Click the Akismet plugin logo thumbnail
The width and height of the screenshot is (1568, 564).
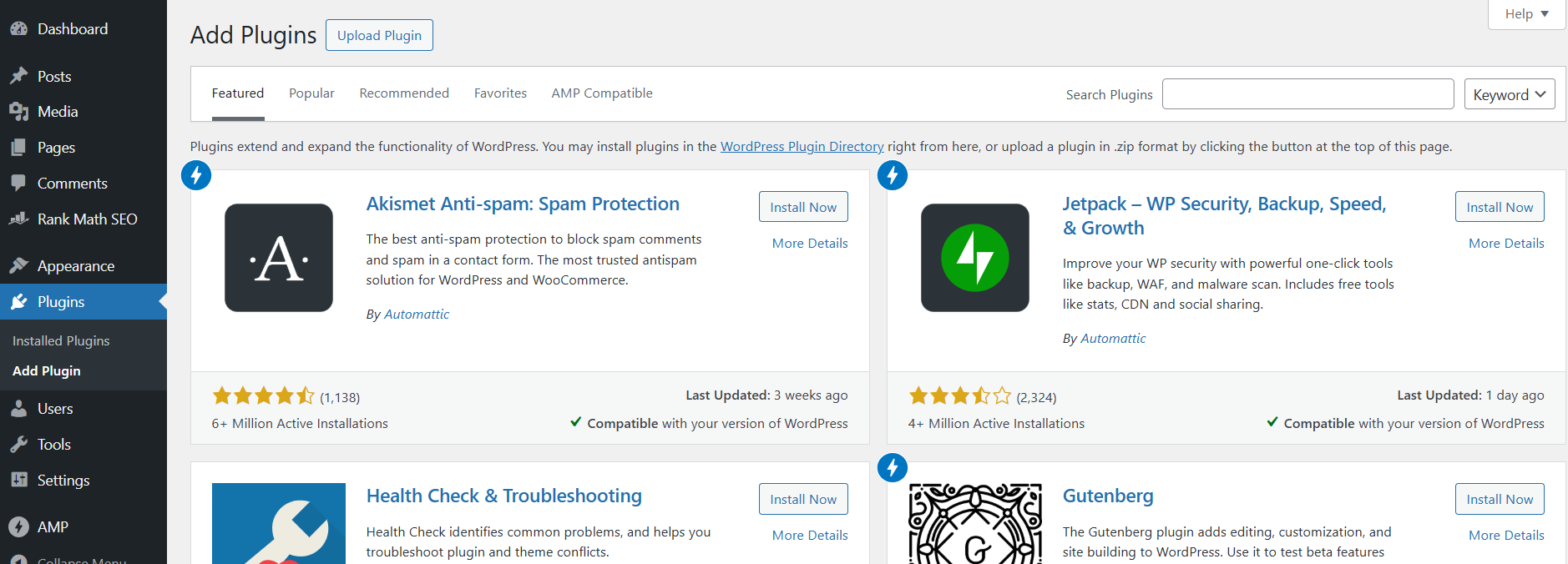click(279, 258)
